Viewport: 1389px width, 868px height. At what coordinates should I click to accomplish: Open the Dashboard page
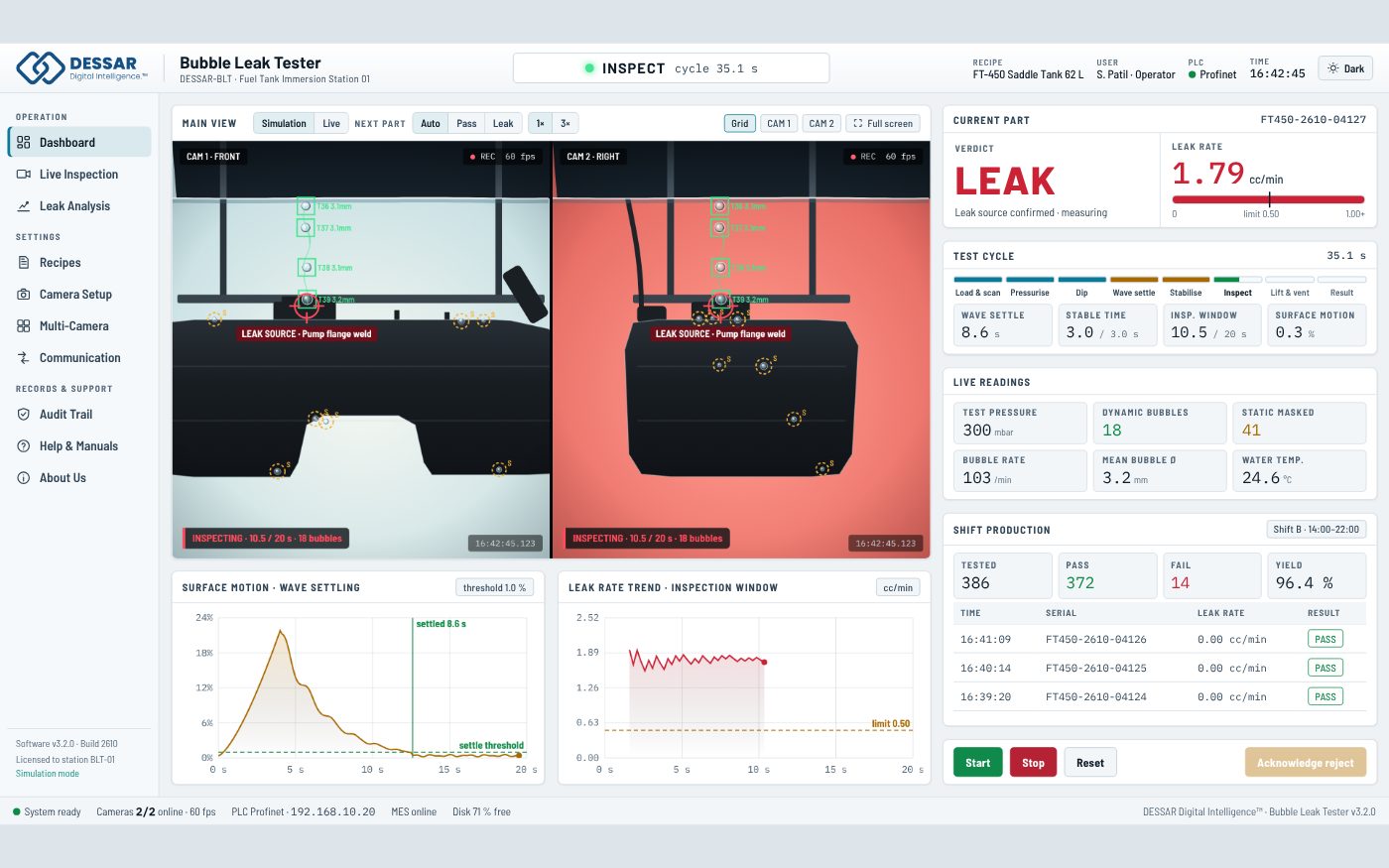coord(79,142)
